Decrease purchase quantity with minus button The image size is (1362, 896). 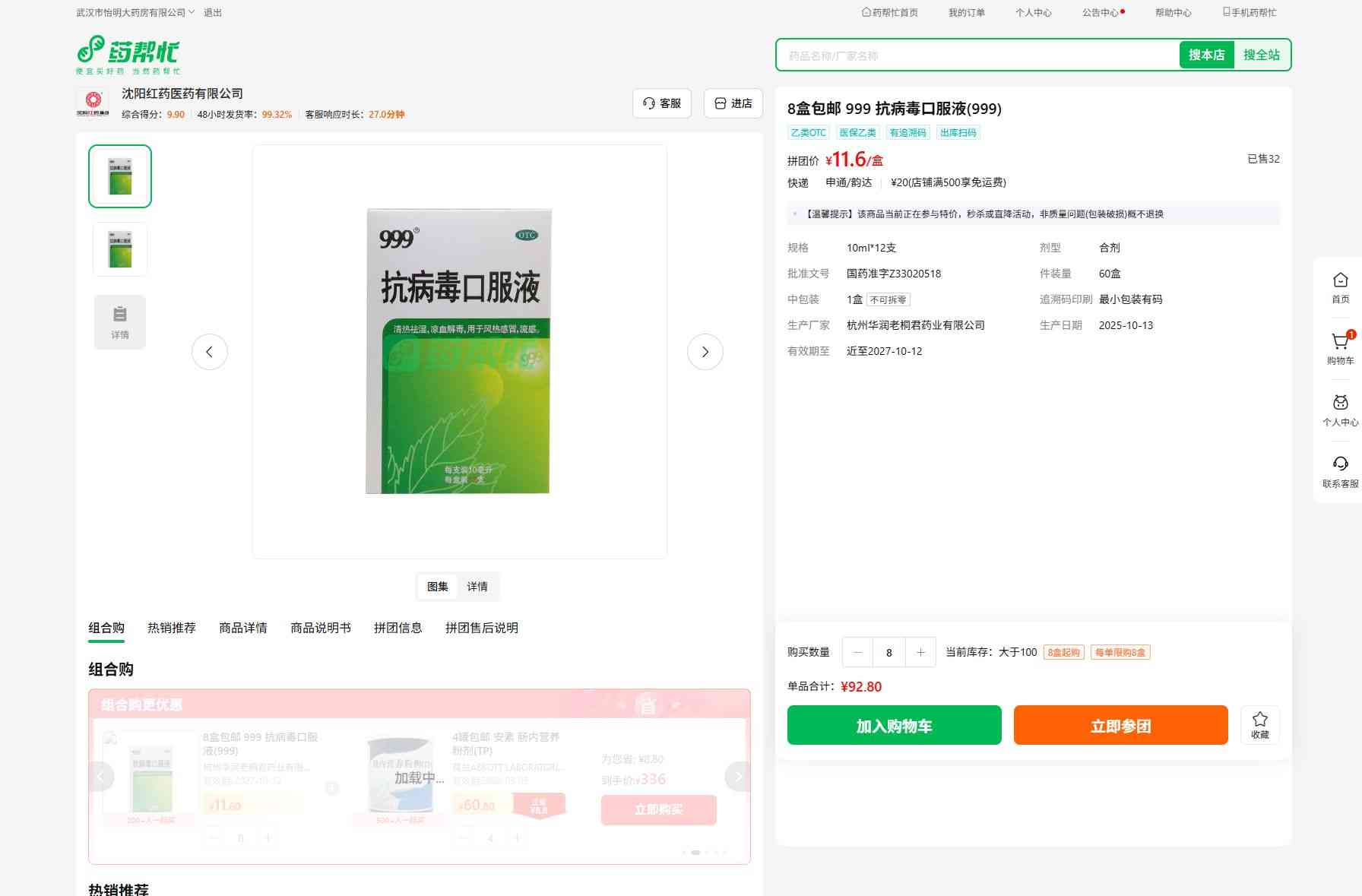[858, 652]
